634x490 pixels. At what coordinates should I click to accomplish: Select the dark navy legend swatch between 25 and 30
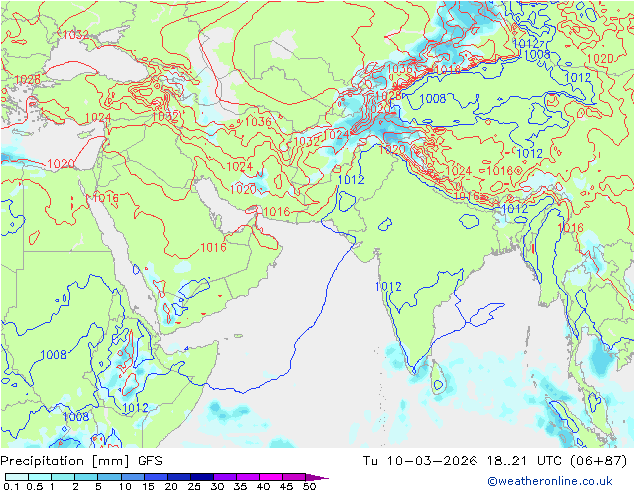click(202, 477)
